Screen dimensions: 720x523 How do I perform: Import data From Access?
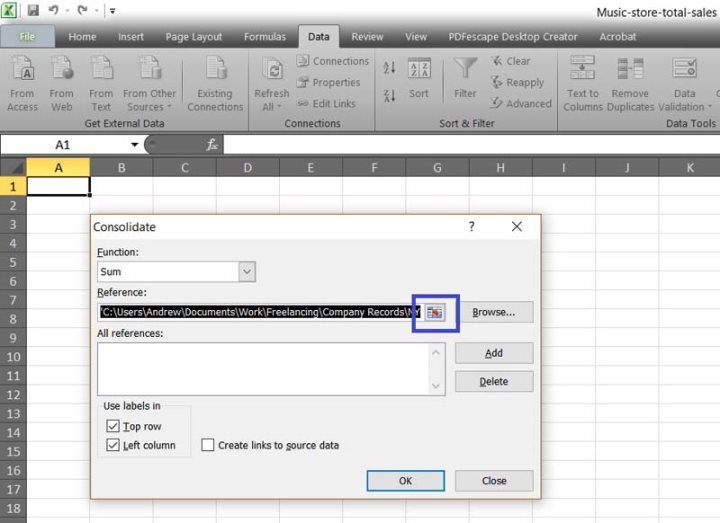tap(22, 84)
